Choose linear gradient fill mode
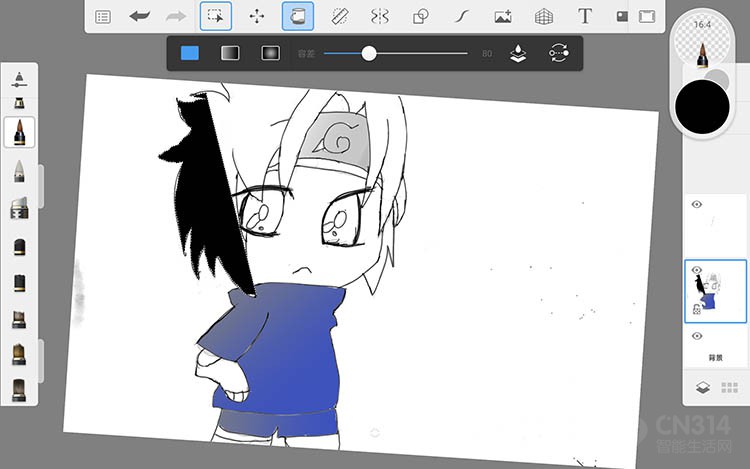750x469 pixels. (x=230, y=53)
